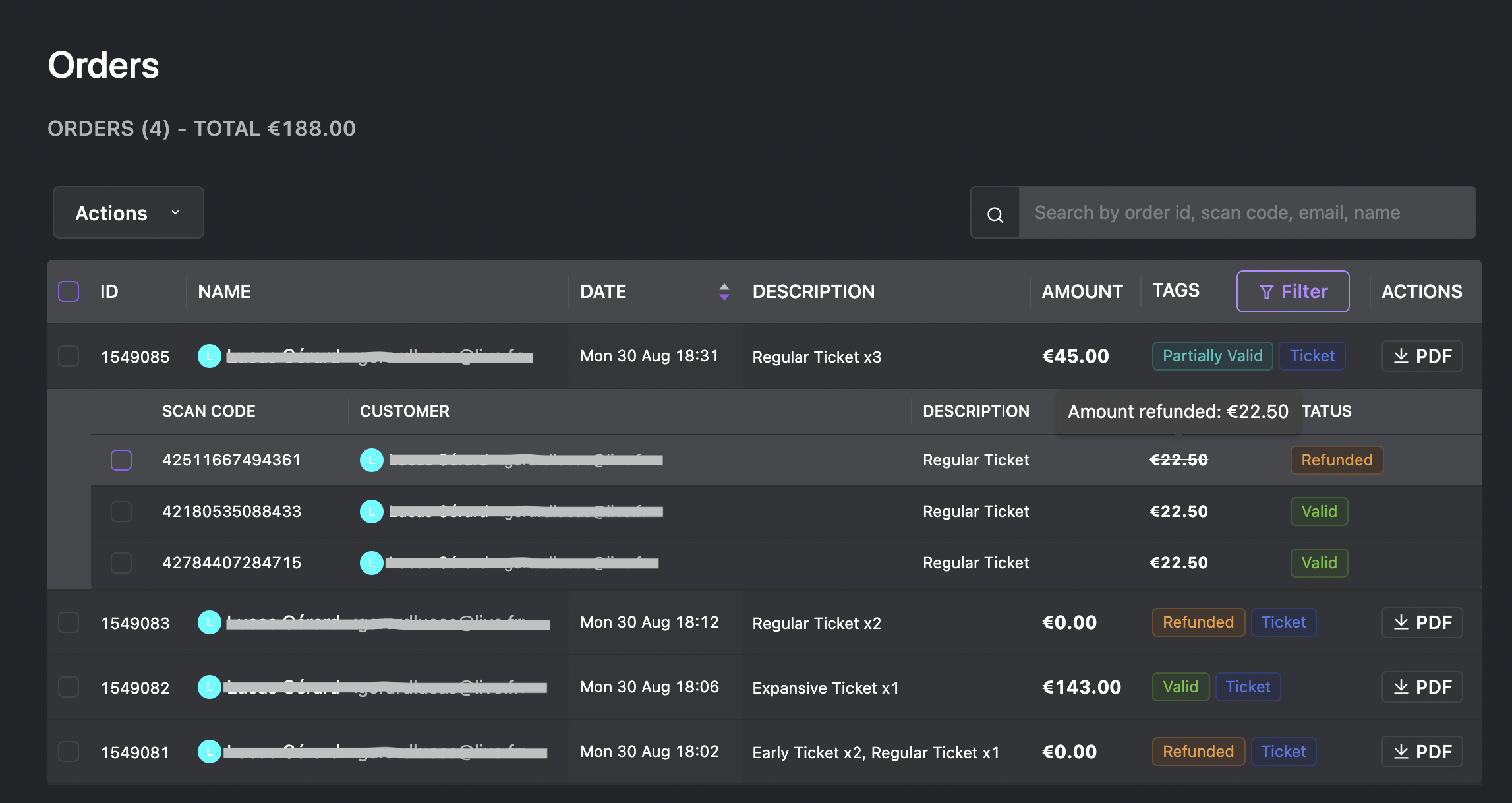The height and width of the screenshot is (803, 1512).
Task: Sort orders by the Date arrows
Action: pyautogui.click(x=724, y=291)
